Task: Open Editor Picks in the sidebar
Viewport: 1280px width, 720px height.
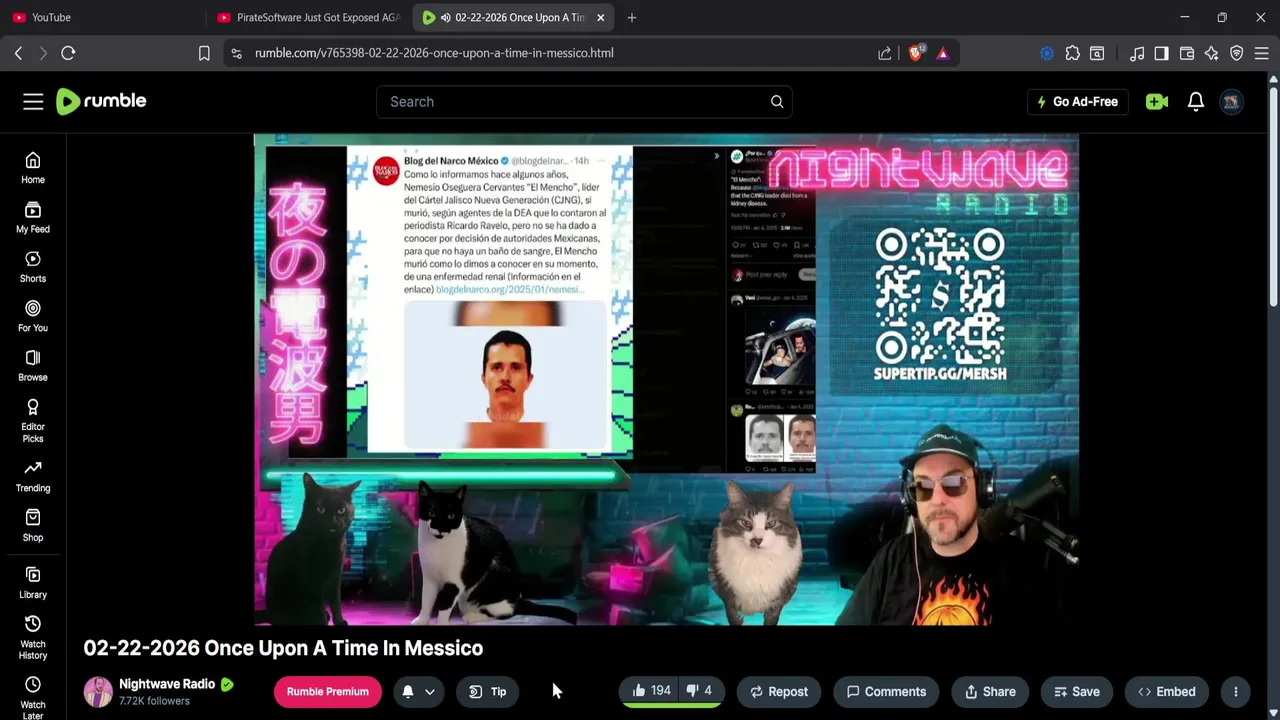Action: (x=33, y=421)
